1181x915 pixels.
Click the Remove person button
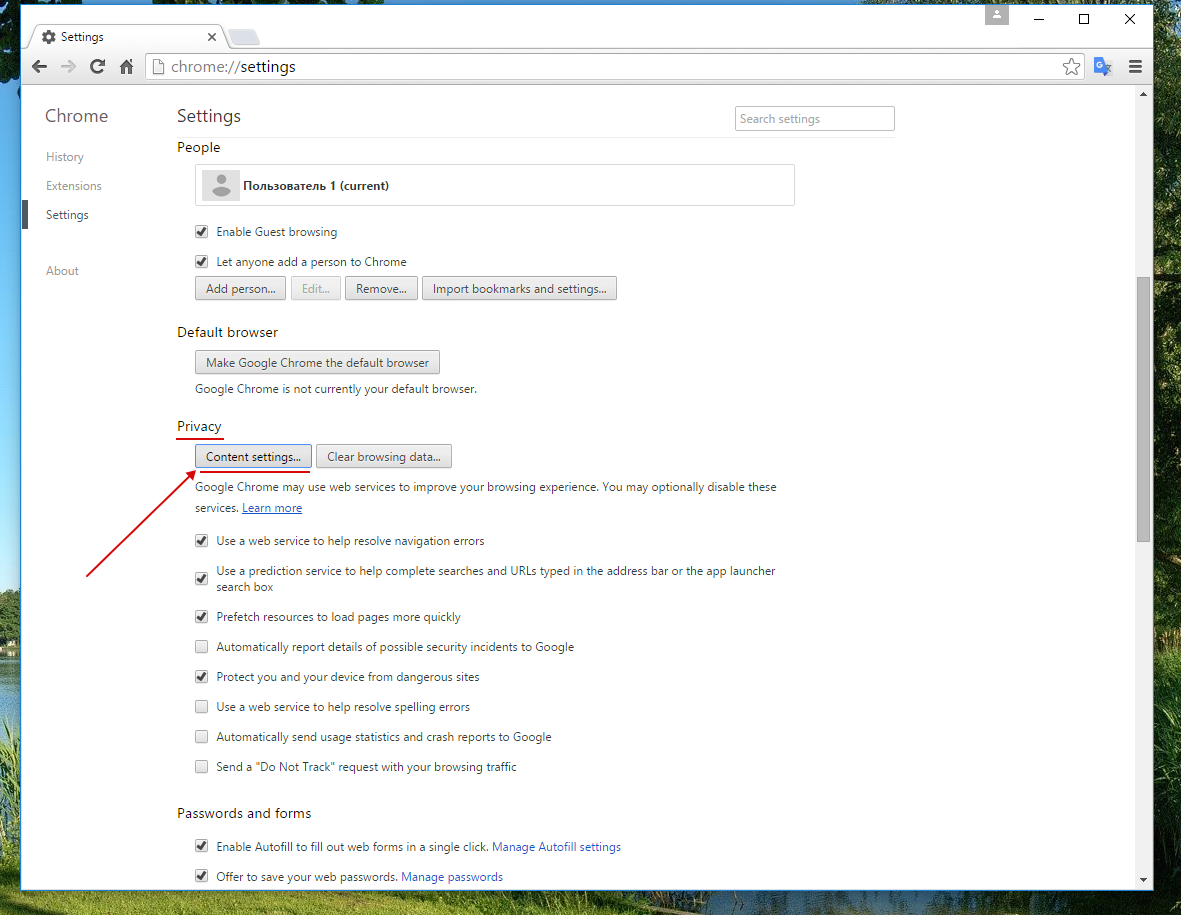click(x=381, y=288)
